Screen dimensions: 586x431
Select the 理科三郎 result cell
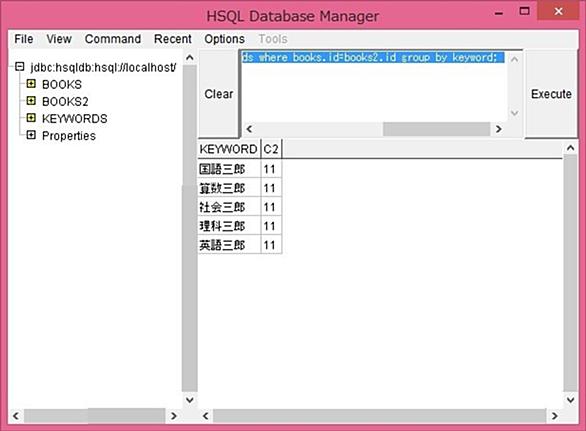click(x=229, y=226)
